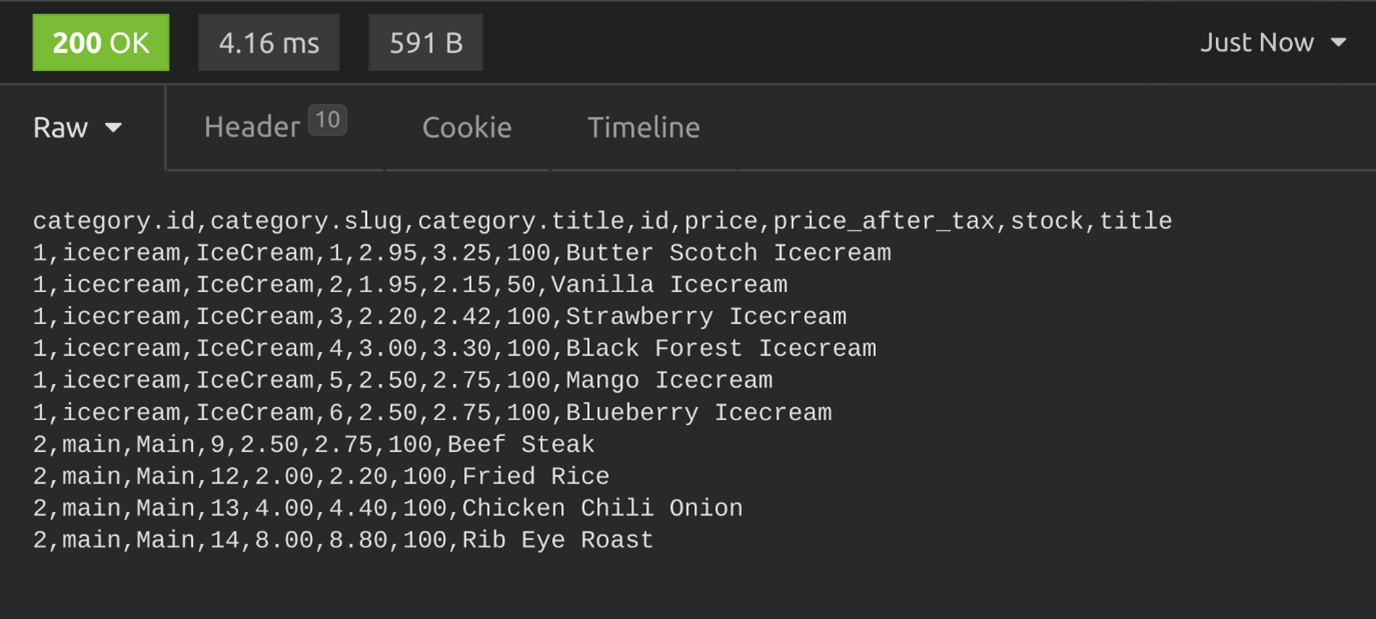Click the Blueberry Icecream line
Image resolution: width=1376 pixels, height=619 pixels.
[432, 413]
